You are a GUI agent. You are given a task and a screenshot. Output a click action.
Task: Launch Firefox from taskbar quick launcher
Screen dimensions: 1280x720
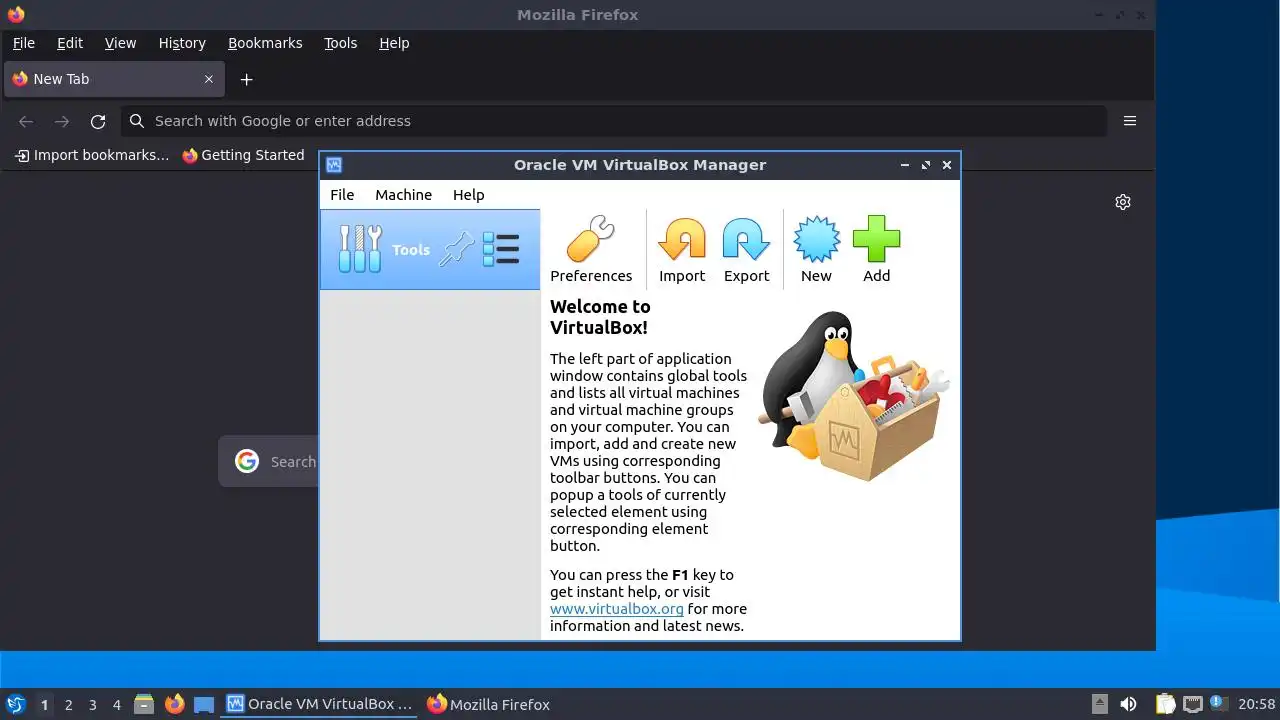175,704
